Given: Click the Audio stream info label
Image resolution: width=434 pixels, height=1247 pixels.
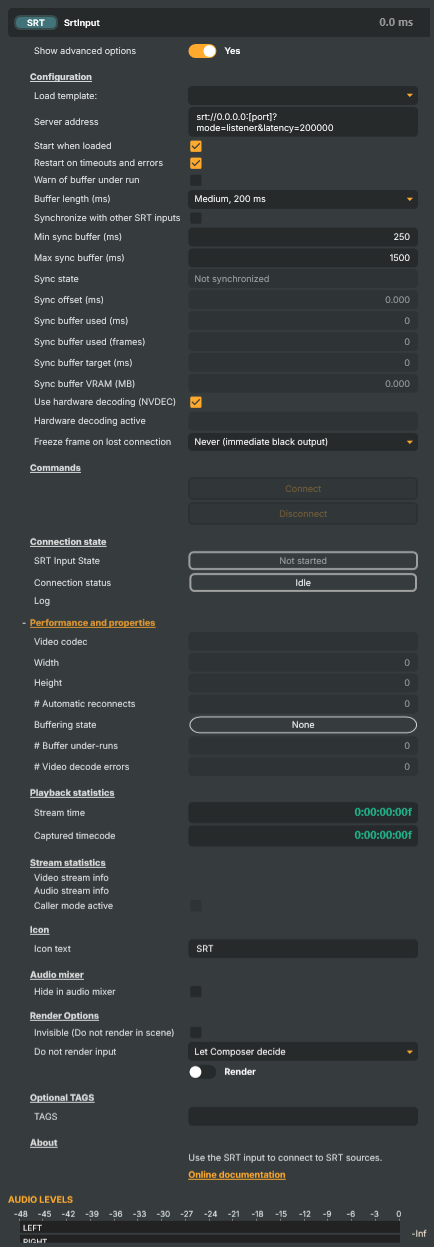Looking at the screenshot, I should click(71, 891).
